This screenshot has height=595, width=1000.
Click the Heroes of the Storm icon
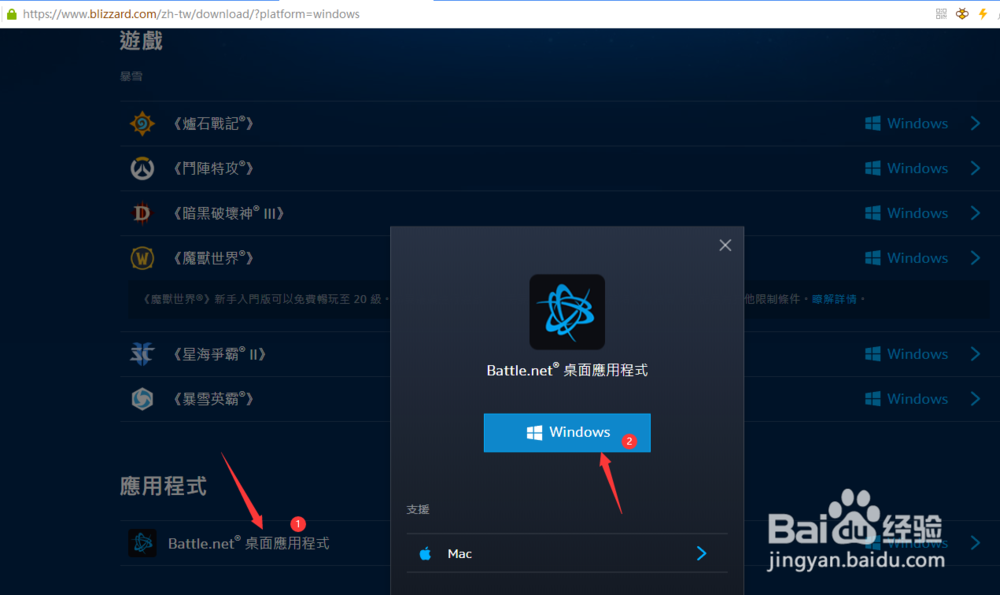142,399
